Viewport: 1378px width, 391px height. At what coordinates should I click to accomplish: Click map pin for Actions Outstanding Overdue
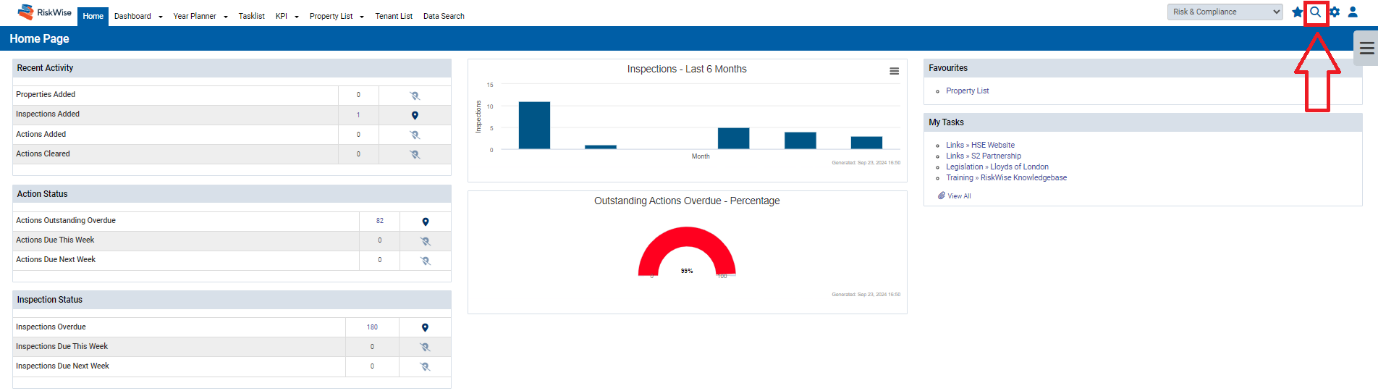425,221
